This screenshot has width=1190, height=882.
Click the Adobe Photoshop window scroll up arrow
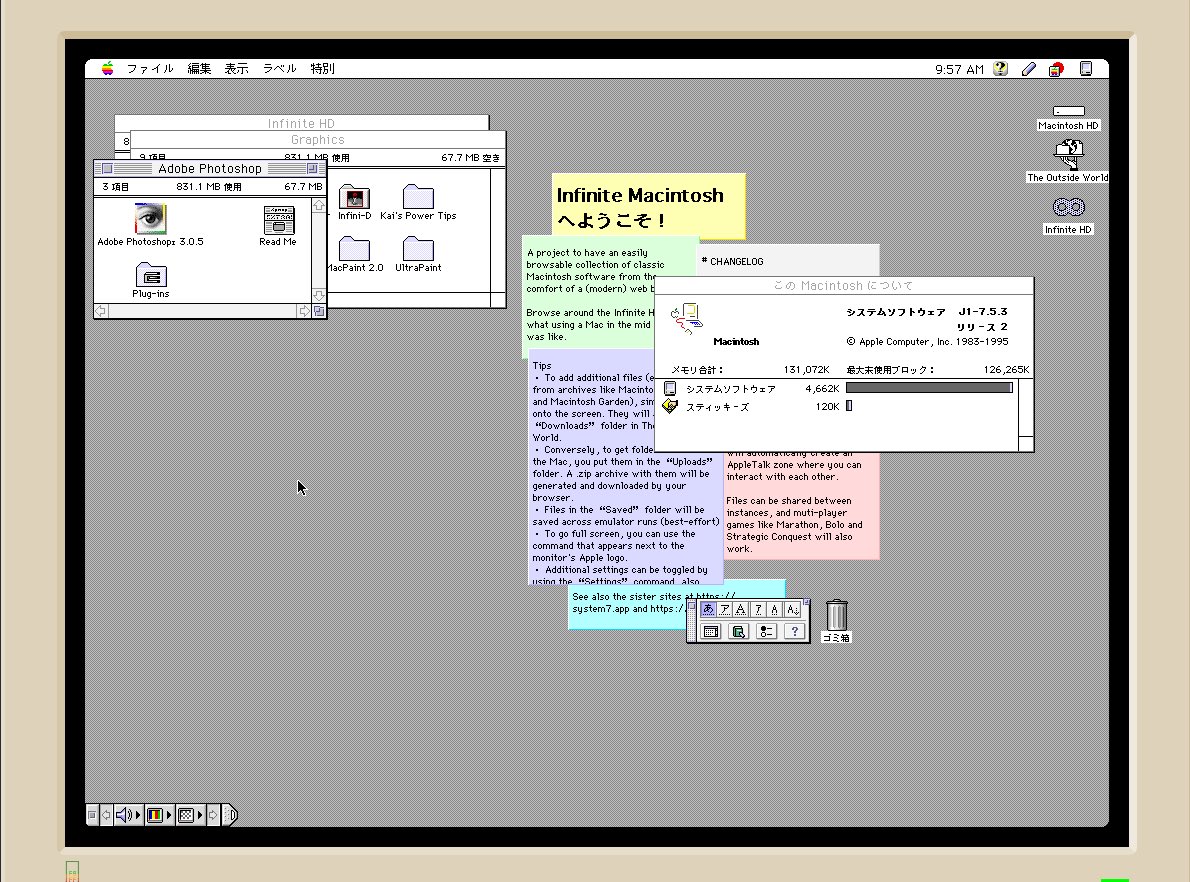coord(319,206)
